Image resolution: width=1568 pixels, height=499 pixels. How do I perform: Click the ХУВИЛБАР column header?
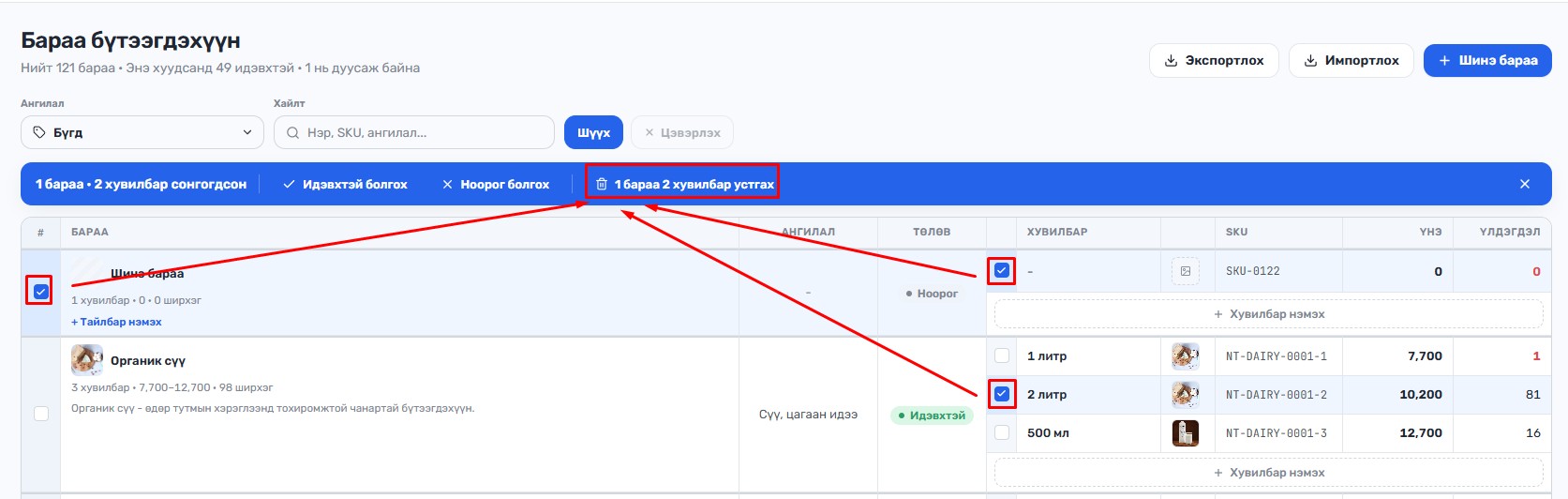(1057, 232)
